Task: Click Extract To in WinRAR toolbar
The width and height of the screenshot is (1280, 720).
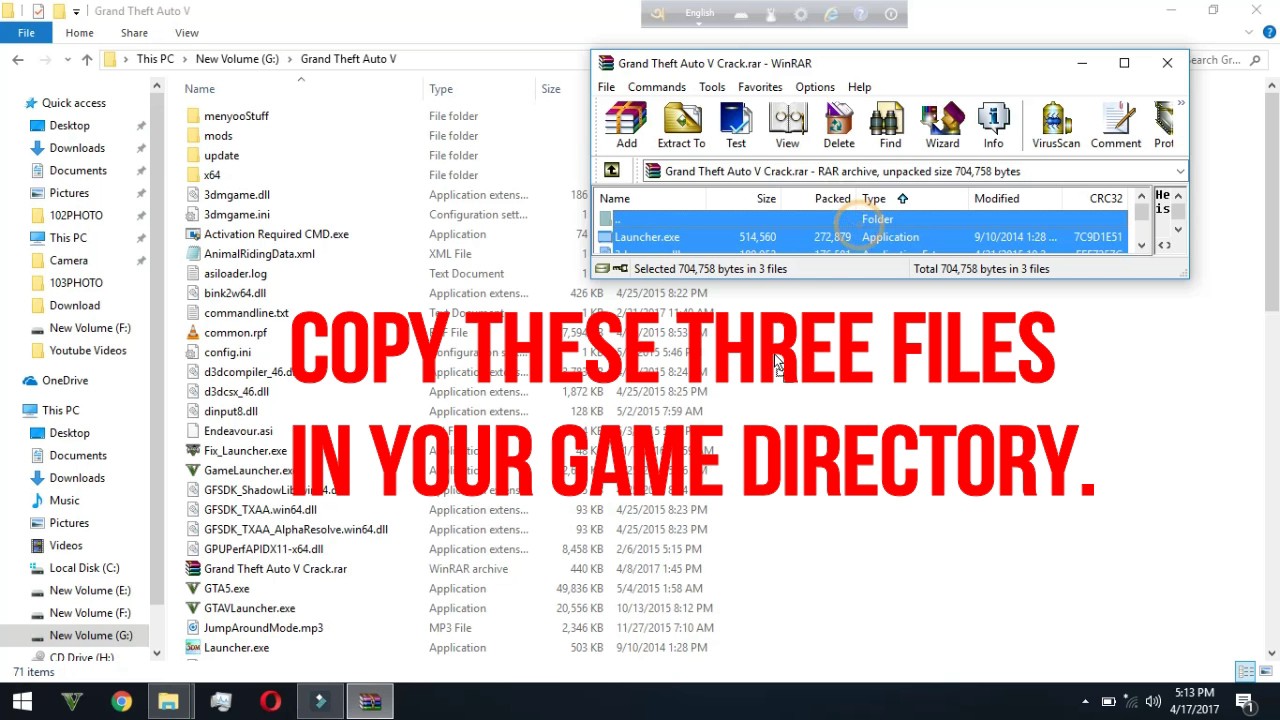Action: click(681, 125)
